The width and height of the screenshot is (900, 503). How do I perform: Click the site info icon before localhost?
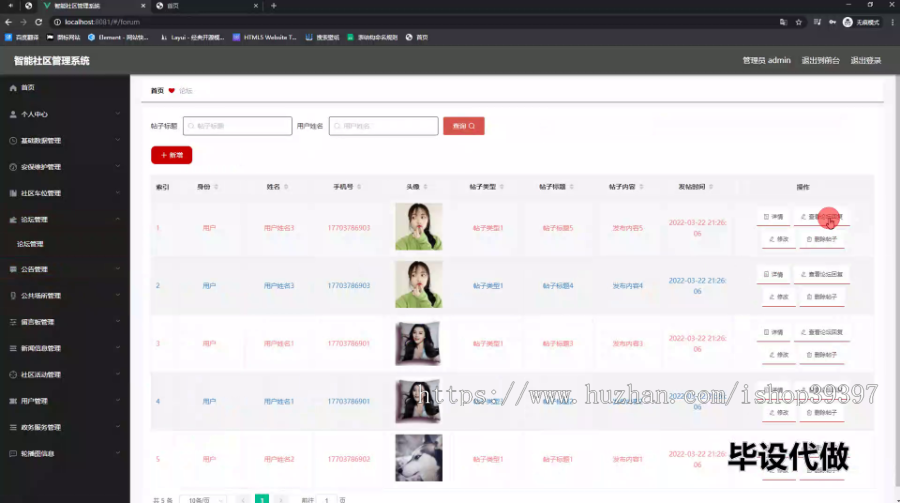57,22
